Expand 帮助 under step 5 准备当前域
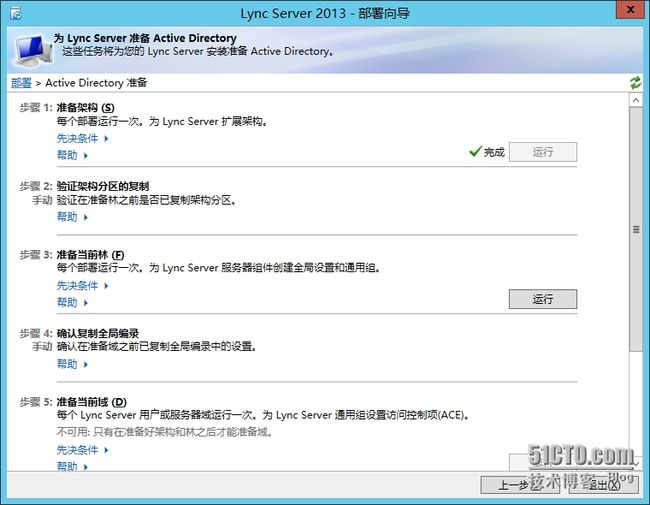 pyautogui.click(x=72, y=466)
